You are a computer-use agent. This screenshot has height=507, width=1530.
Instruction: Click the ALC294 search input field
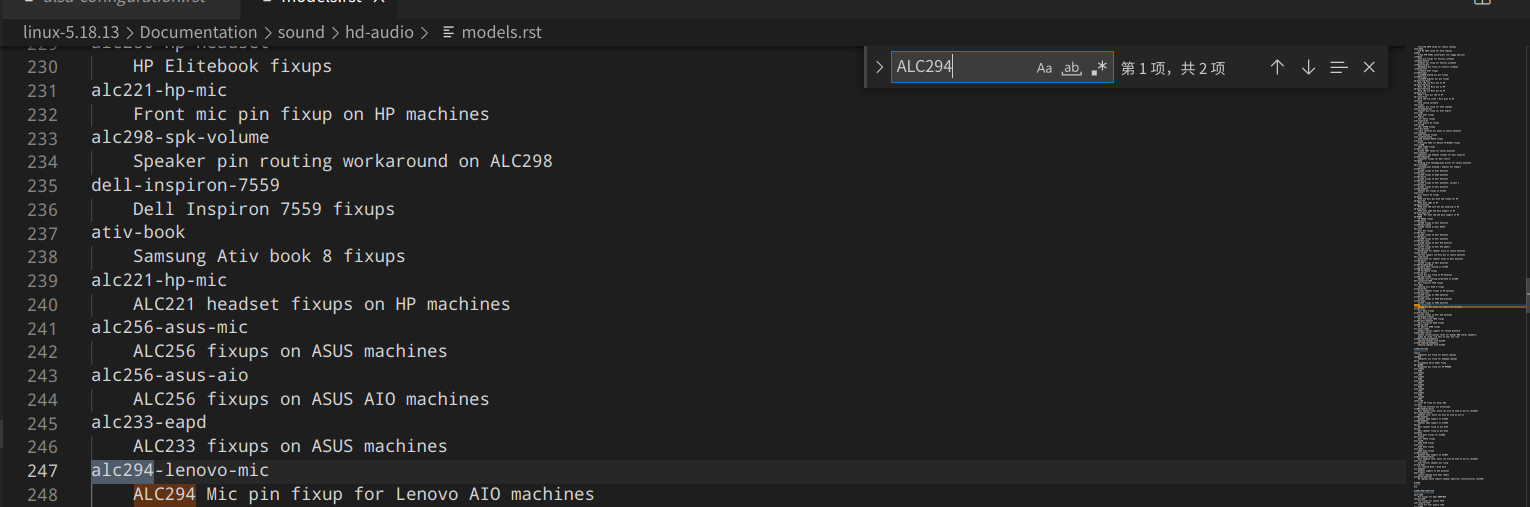coord(960,68)
